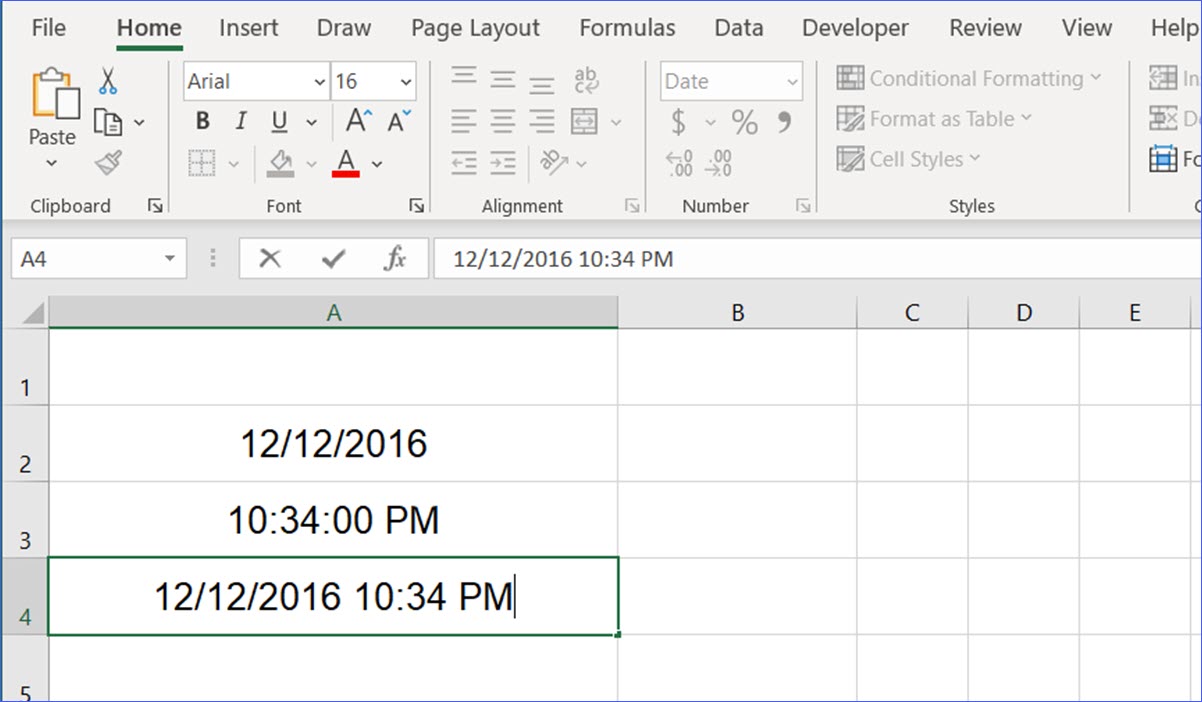
Task: Click the Wrap Text icon
Action: (x=586, y=81)
